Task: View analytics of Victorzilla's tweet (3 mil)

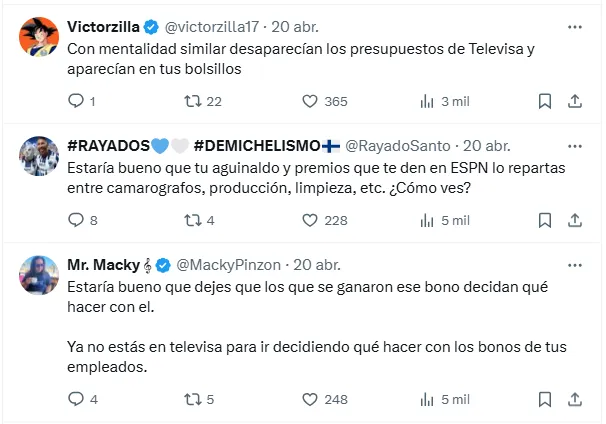Action: pyautogui.click(x=427, y=101)
